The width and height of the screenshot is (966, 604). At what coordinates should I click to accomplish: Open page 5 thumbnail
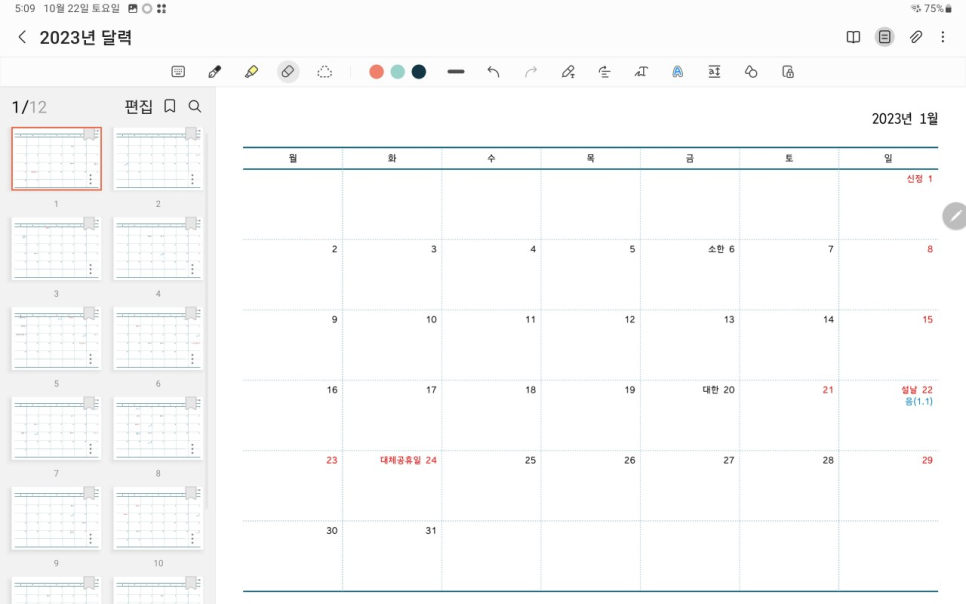(x=56, y=338)
